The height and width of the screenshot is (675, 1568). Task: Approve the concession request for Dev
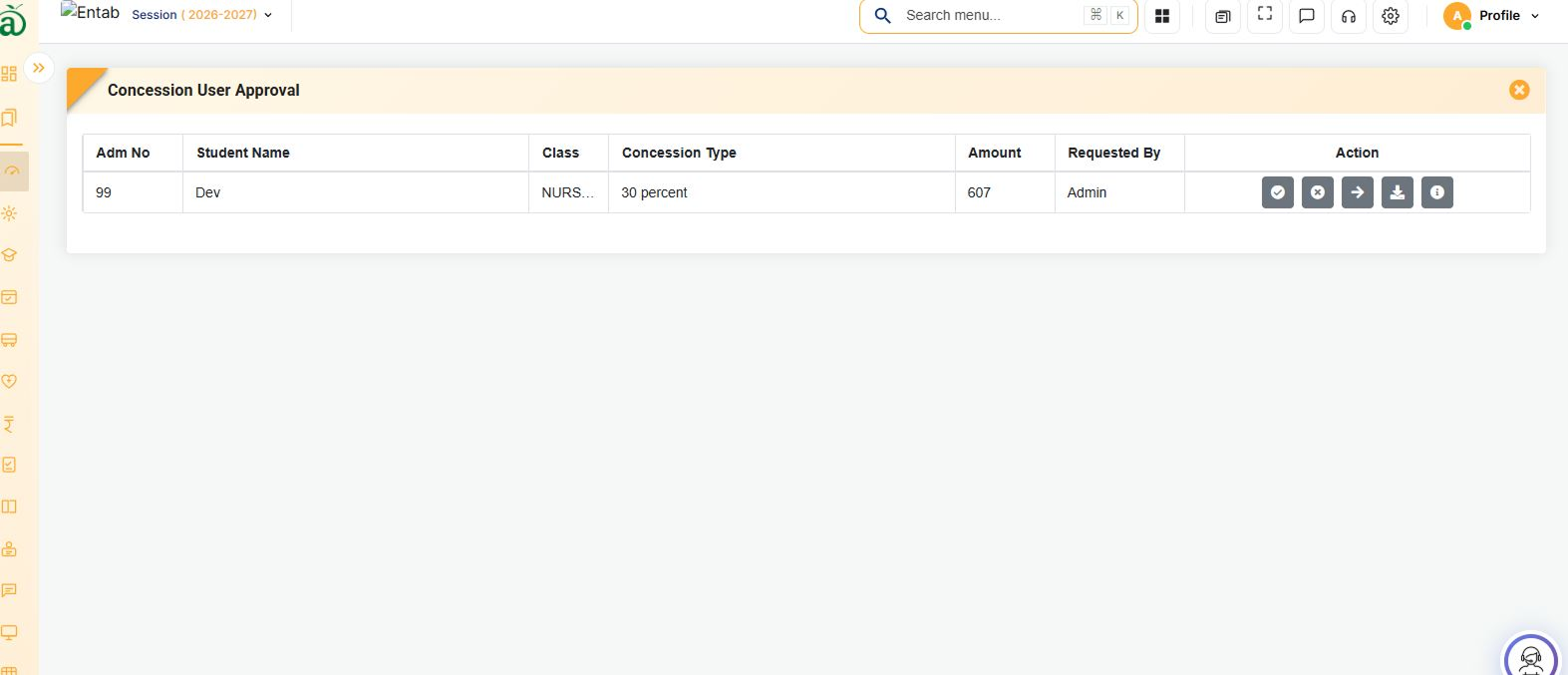1277,192
